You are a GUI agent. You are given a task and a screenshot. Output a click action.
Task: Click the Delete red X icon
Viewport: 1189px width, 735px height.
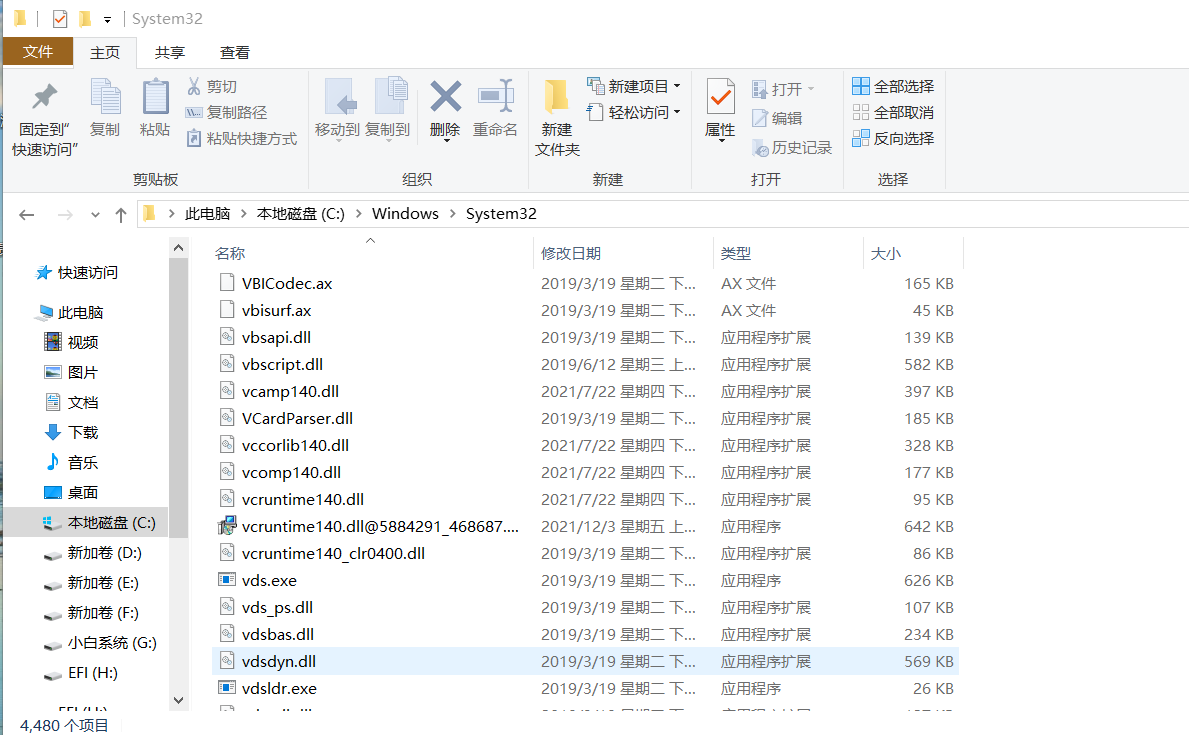coord(445,96)
